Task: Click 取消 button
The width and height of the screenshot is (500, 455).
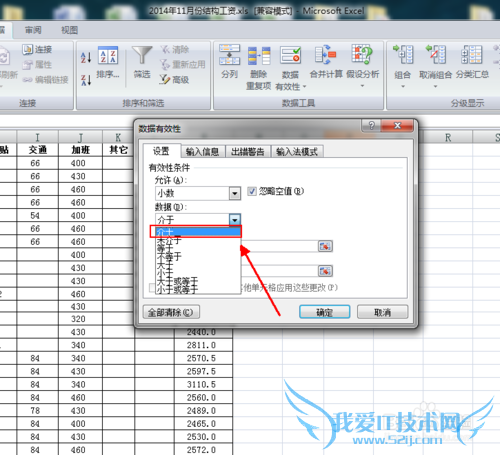Action: pyautogui.click(x=383, y=312)
